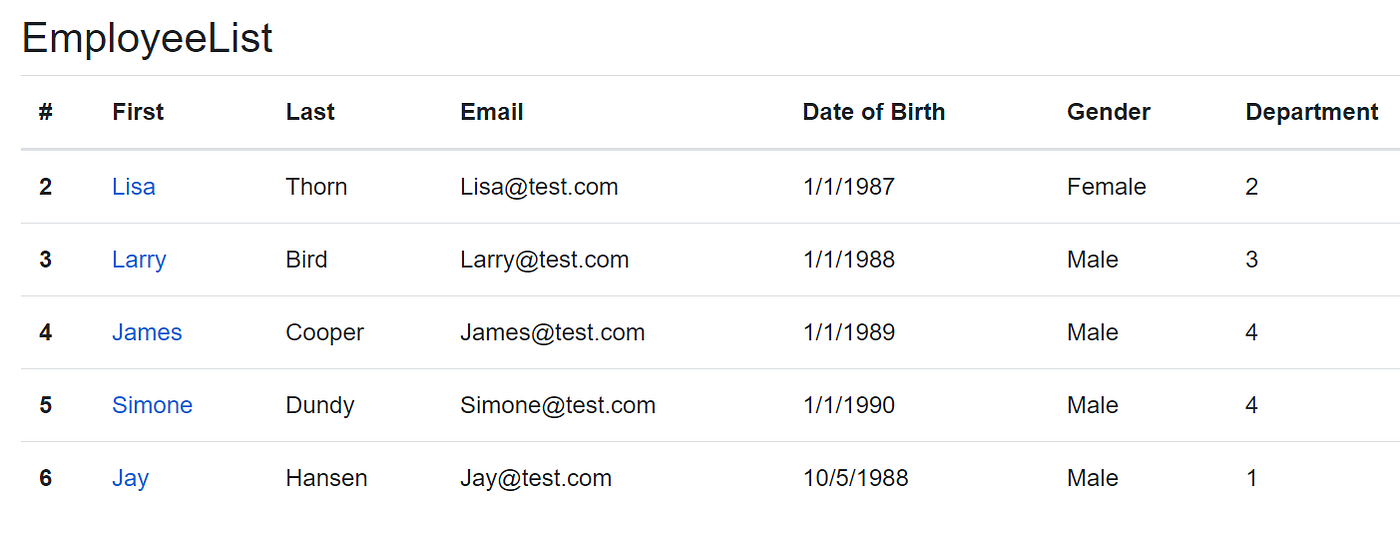Click the Lisa@test.com email cell

[x=539, y=187]
